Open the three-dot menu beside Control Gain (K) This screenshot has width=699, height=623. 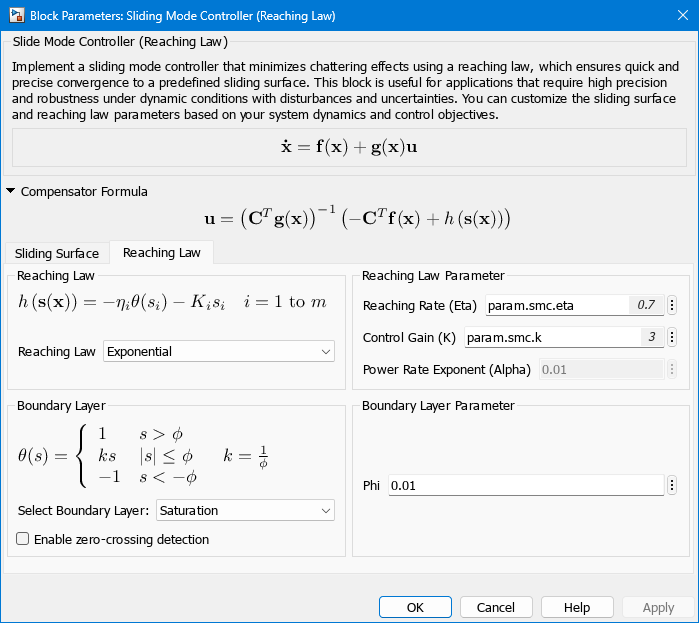(x=672, y=338)
